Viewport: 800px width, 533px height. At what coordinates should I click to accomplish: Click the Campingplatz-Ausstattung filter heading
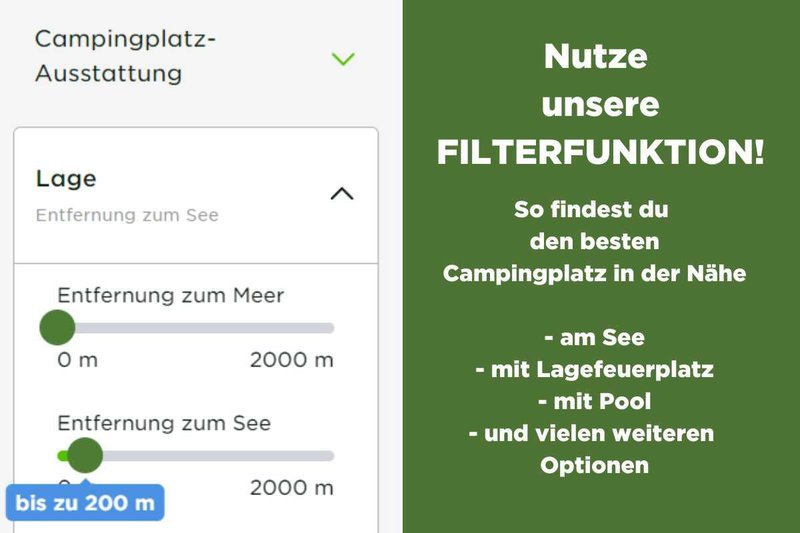point(126,56)
